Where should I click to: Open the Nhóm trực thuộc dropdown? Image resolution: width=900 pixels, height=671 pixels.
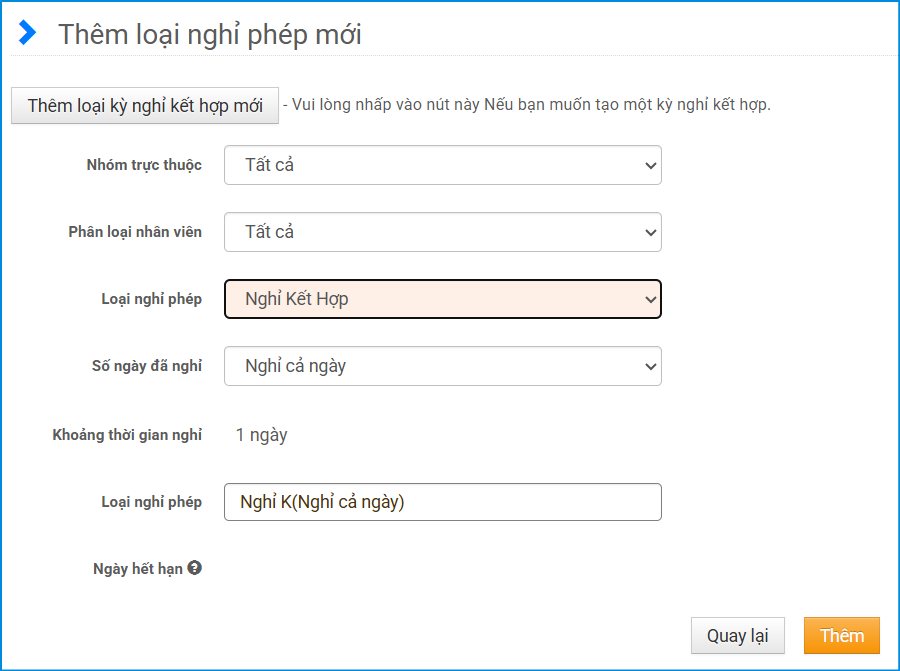click(x=442, y=165)
